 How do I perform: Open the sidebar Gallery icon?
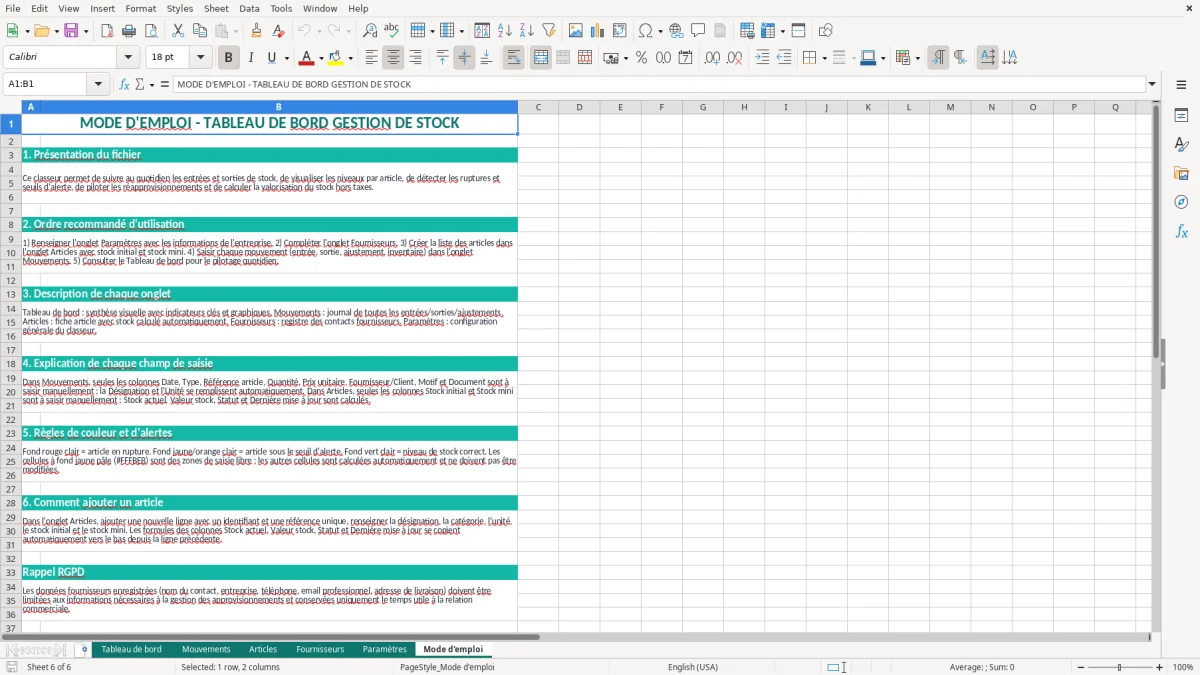[1181, 173]
